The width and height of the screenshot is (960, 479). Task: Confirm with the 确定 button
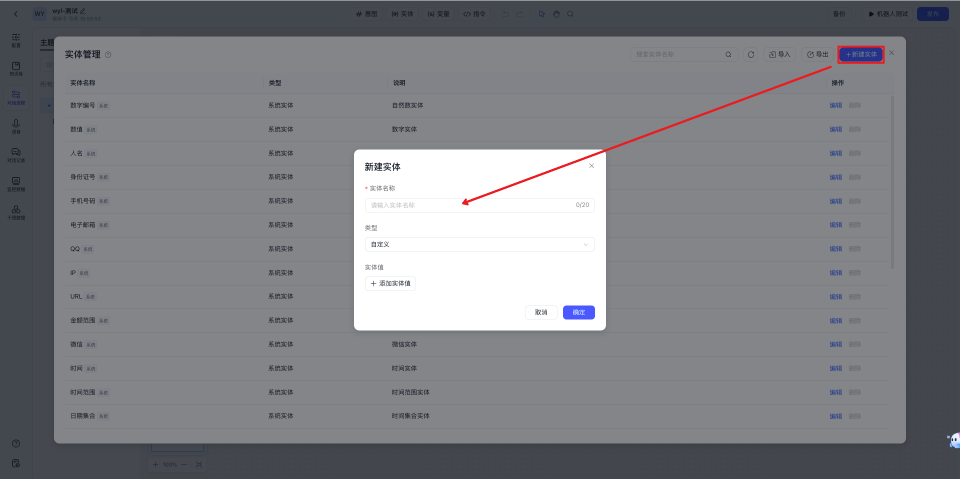tap(578, 312)
